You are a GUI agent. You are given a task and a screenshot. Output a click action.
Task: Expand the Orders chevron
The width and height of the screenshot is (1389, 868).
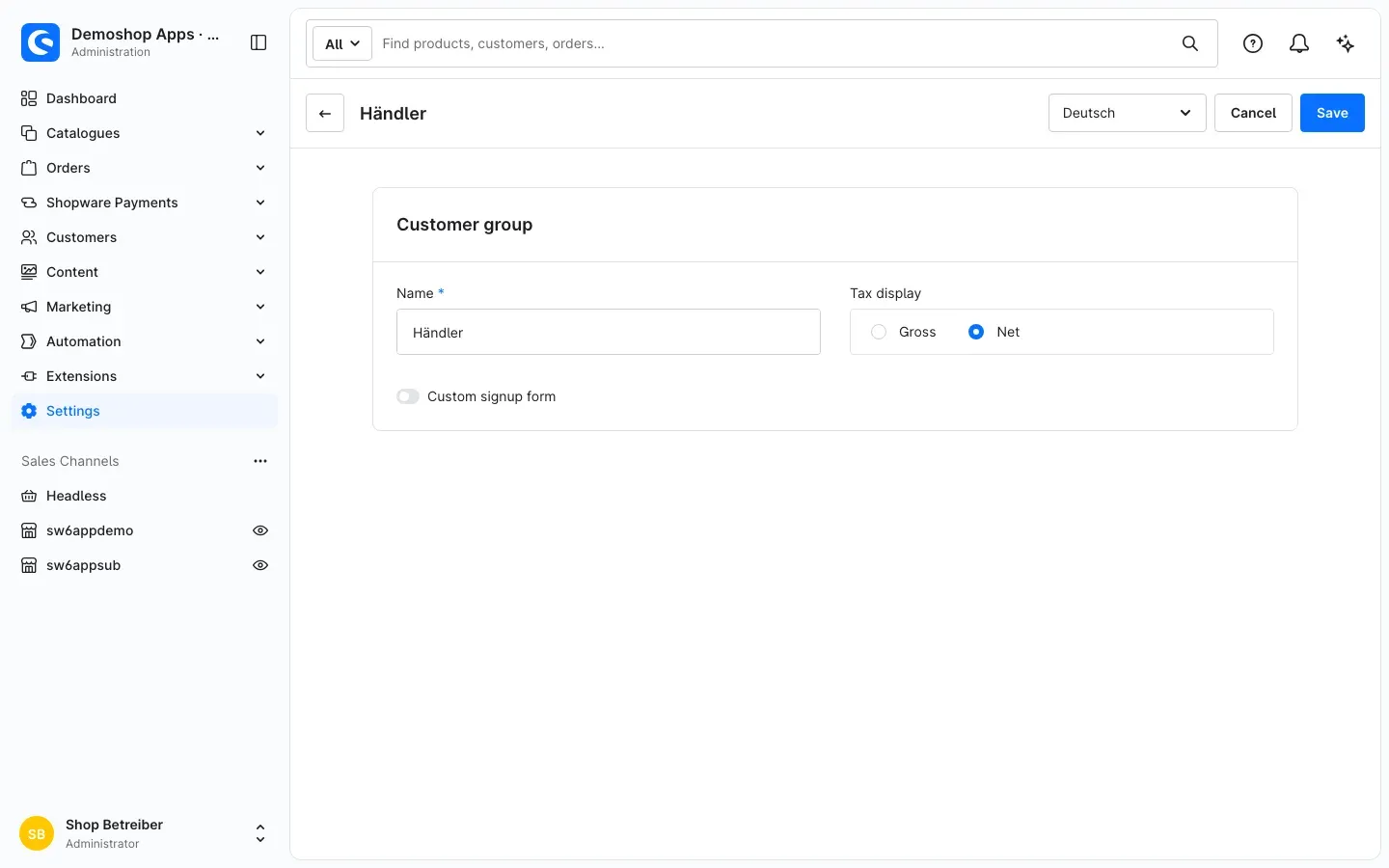click(260, 168)
